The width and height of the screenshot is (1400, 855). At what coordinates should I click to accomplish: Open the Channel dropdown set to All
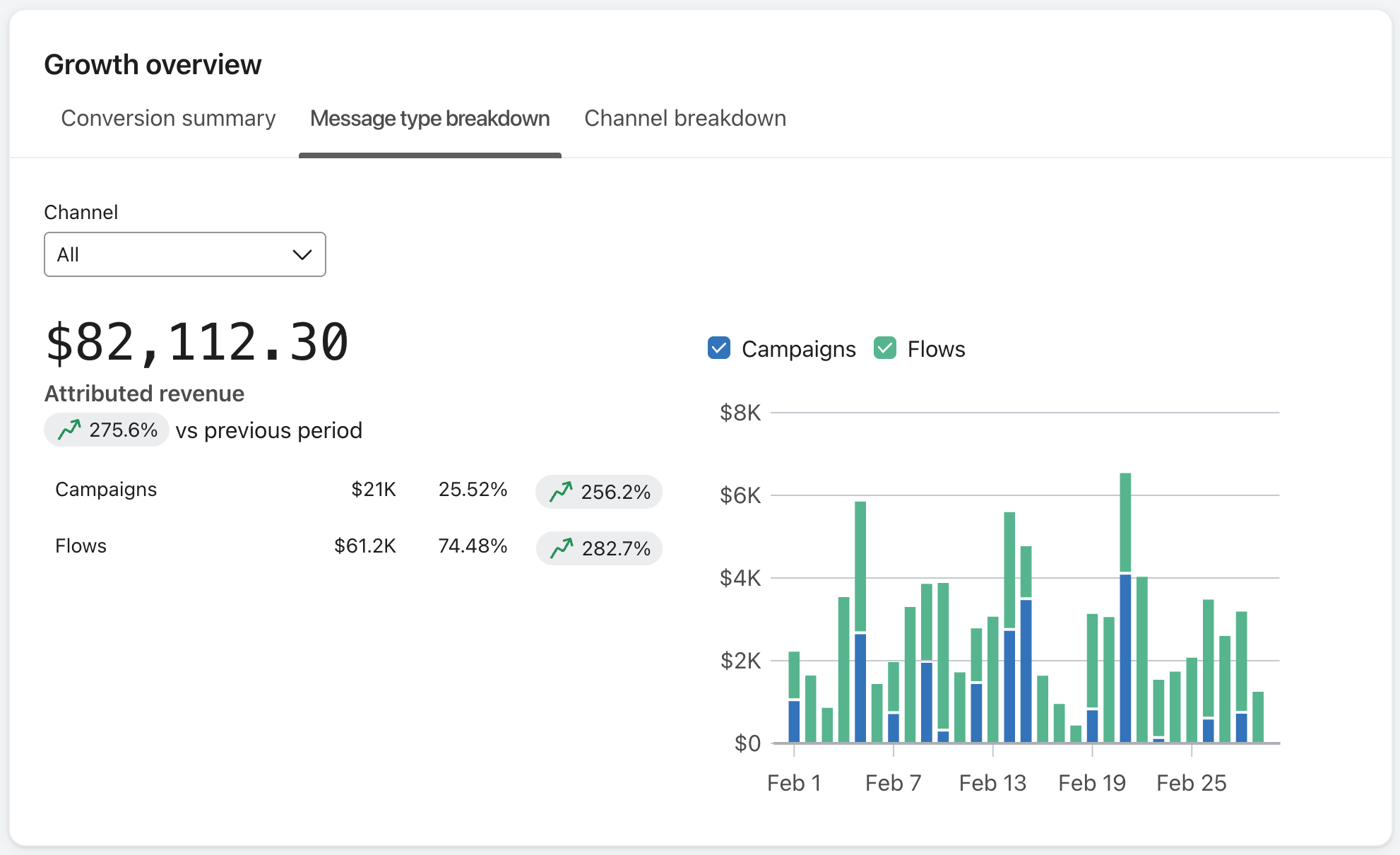coord(184,254)
